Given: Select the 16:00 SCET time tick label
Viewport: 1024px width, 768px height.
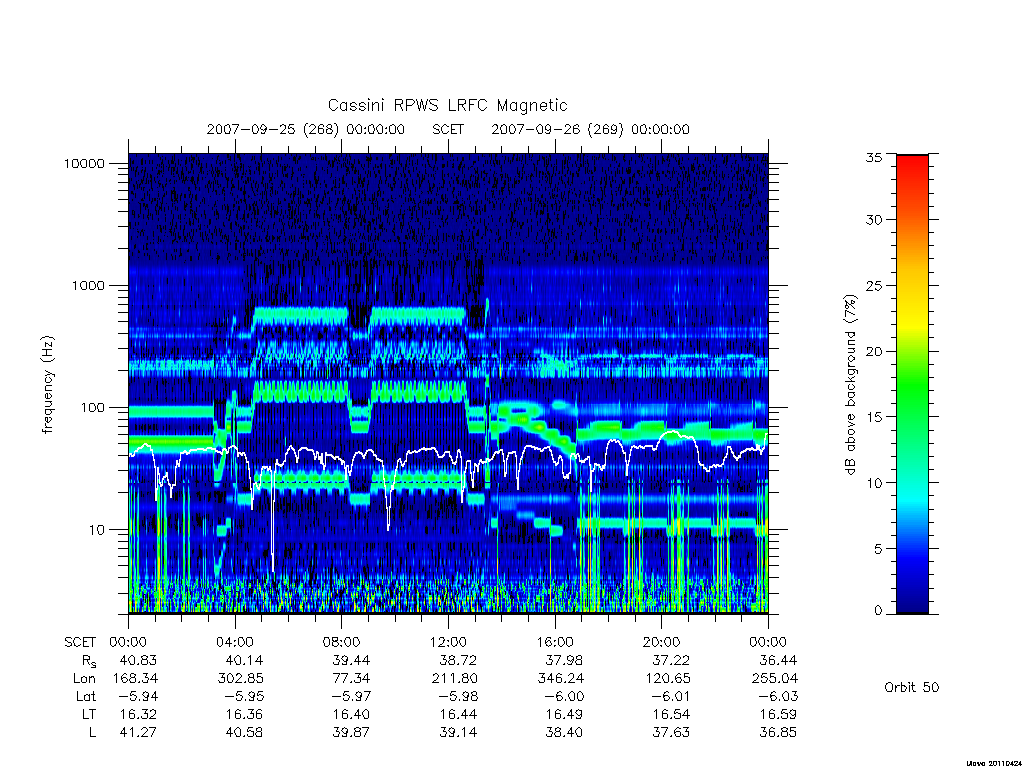Looking at the screenshot, I should click(555, 642).
